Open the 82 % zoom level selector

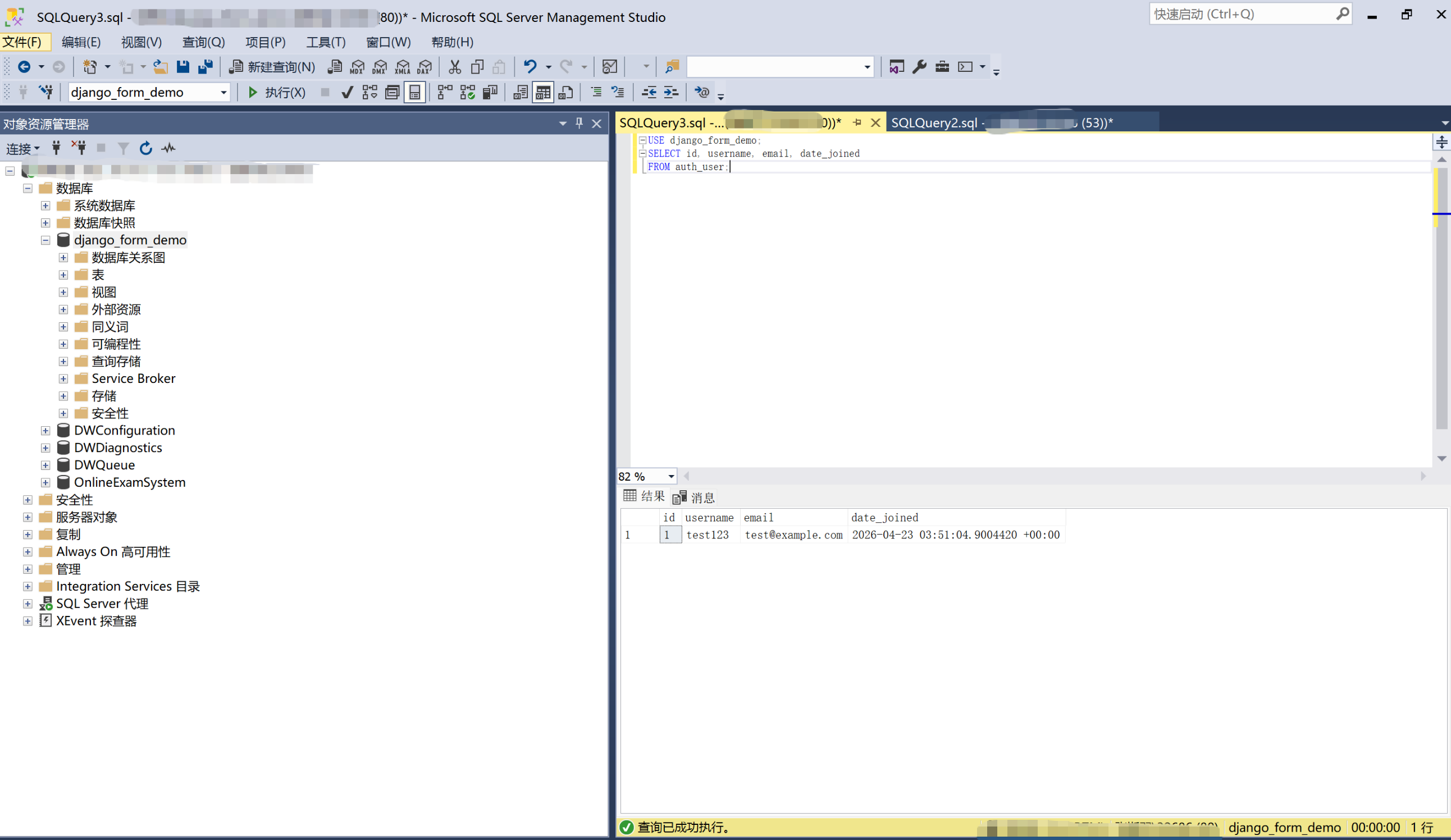pos(671,476)
